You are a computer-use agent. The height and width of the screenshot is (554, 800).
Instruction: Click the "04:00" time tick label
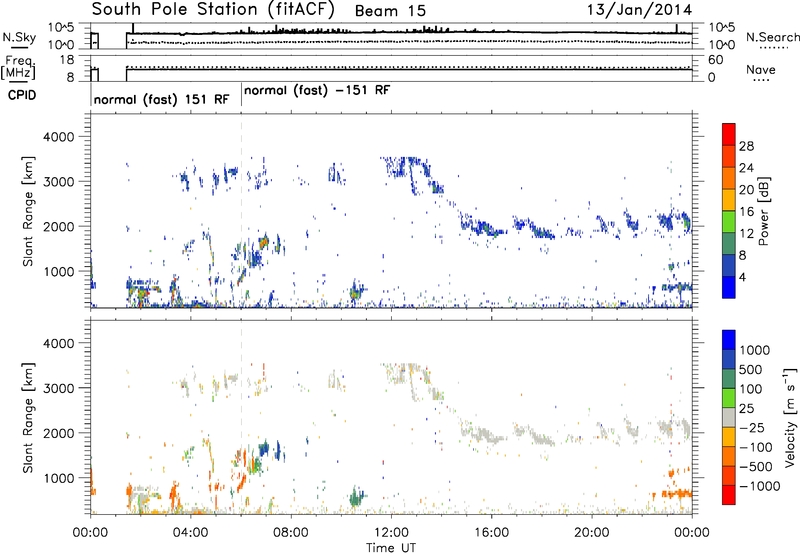(x=190, y=533)
